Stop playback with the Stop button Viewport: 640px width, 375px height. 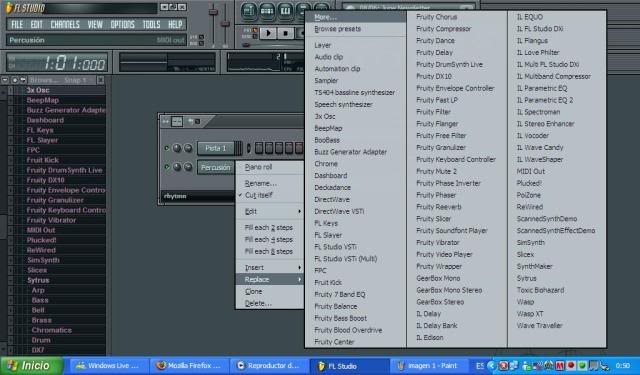(286, 33)
